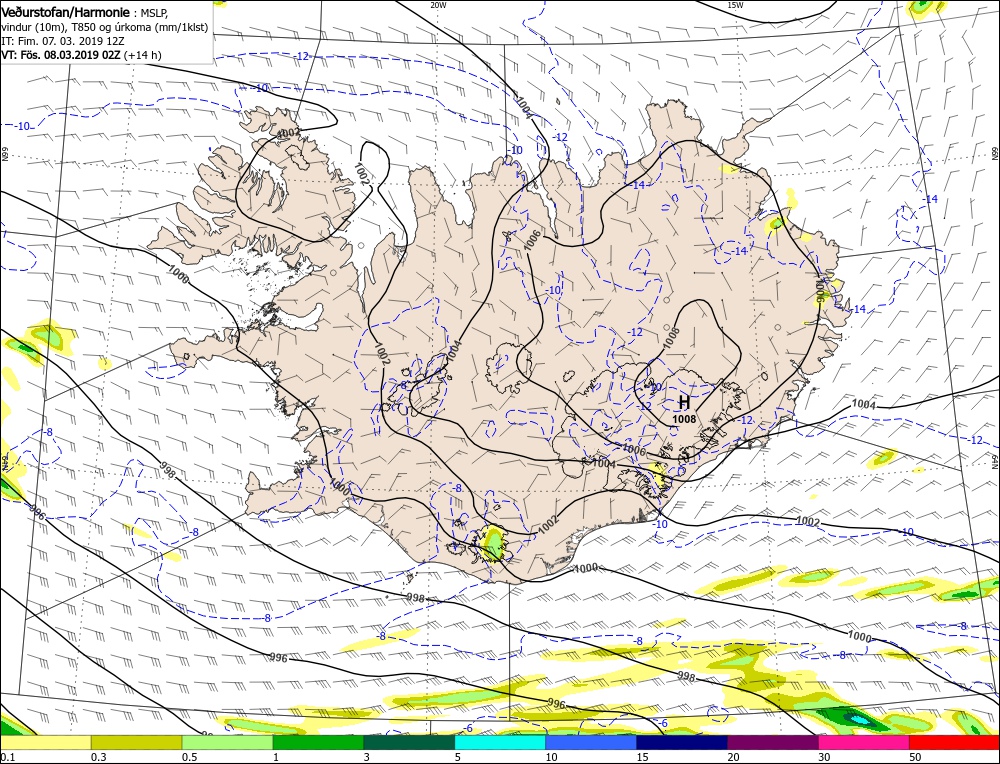Click the 'VT: Fös. 08.03.2019 02Z' valid time
1000x764 pixels.
click(61, 55)
